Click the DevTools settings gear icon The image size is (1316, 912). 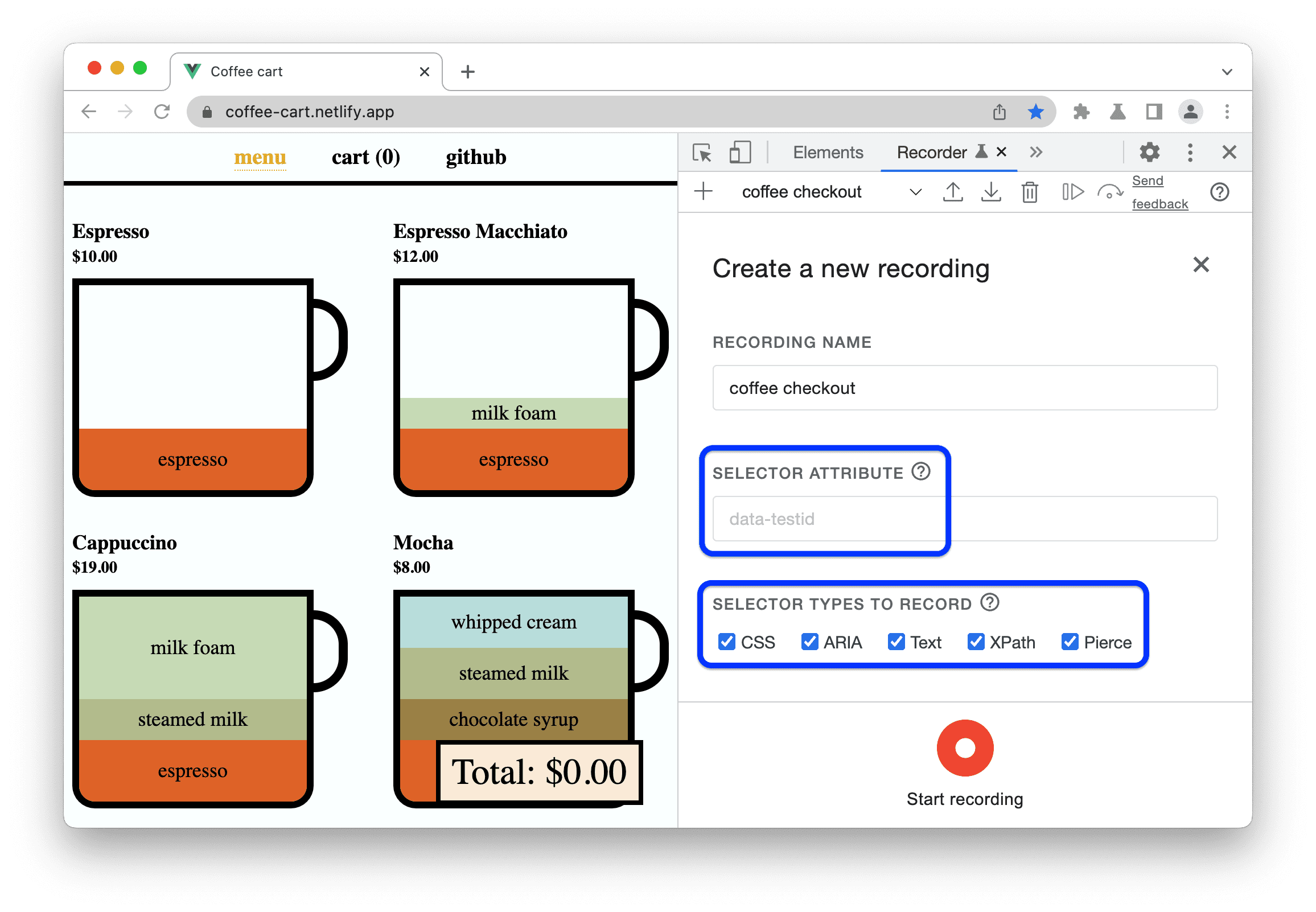1148,153
